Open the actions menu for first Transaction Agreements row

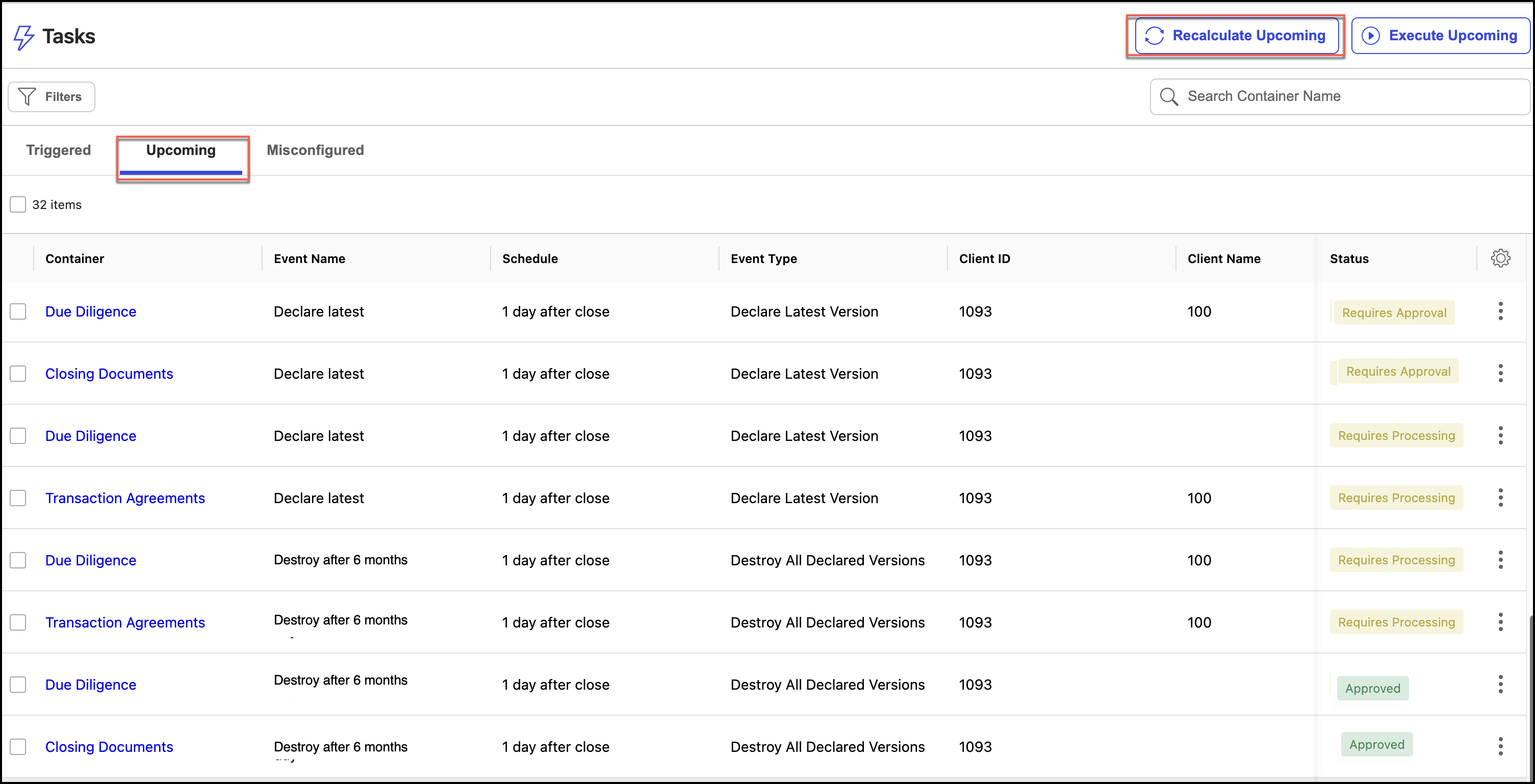(x=1500, y=498)
